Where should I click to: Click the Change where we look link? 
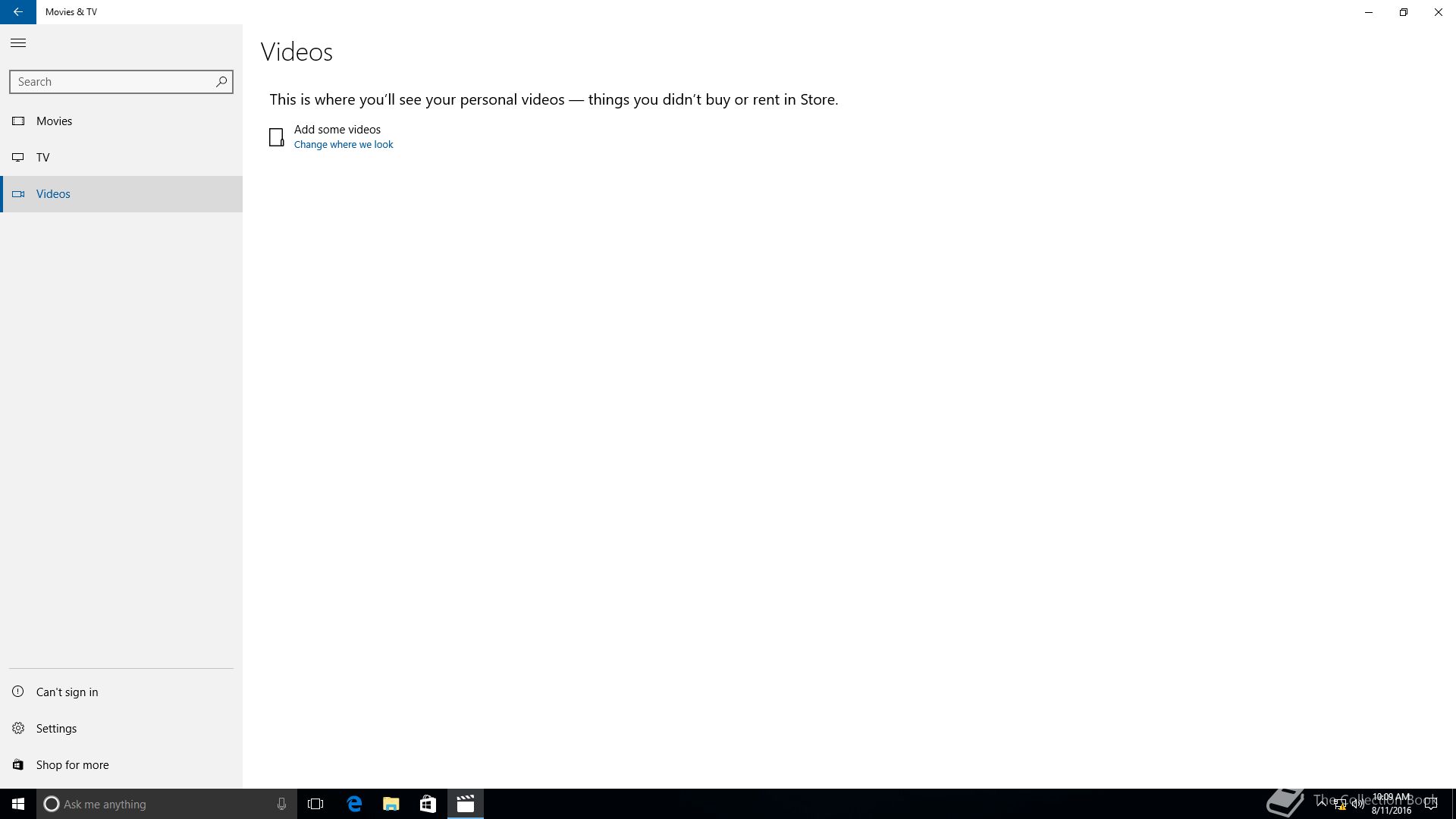tap(344, 145)
